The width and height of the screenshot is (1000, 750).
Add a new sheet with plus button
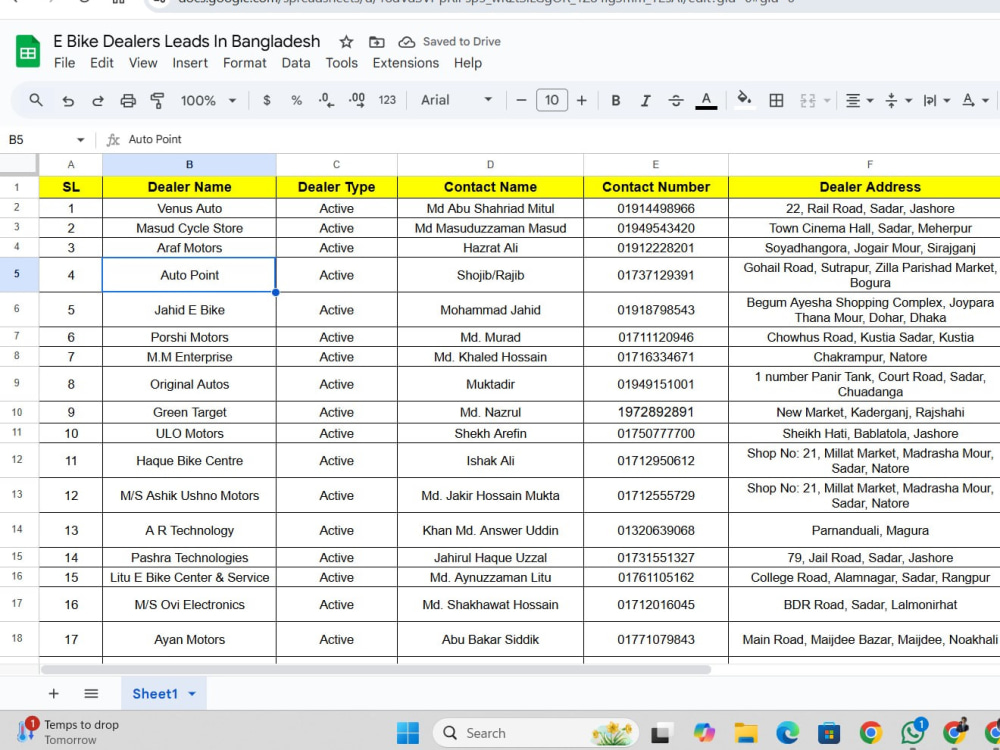pyautogui.click(x=54, y=694)
